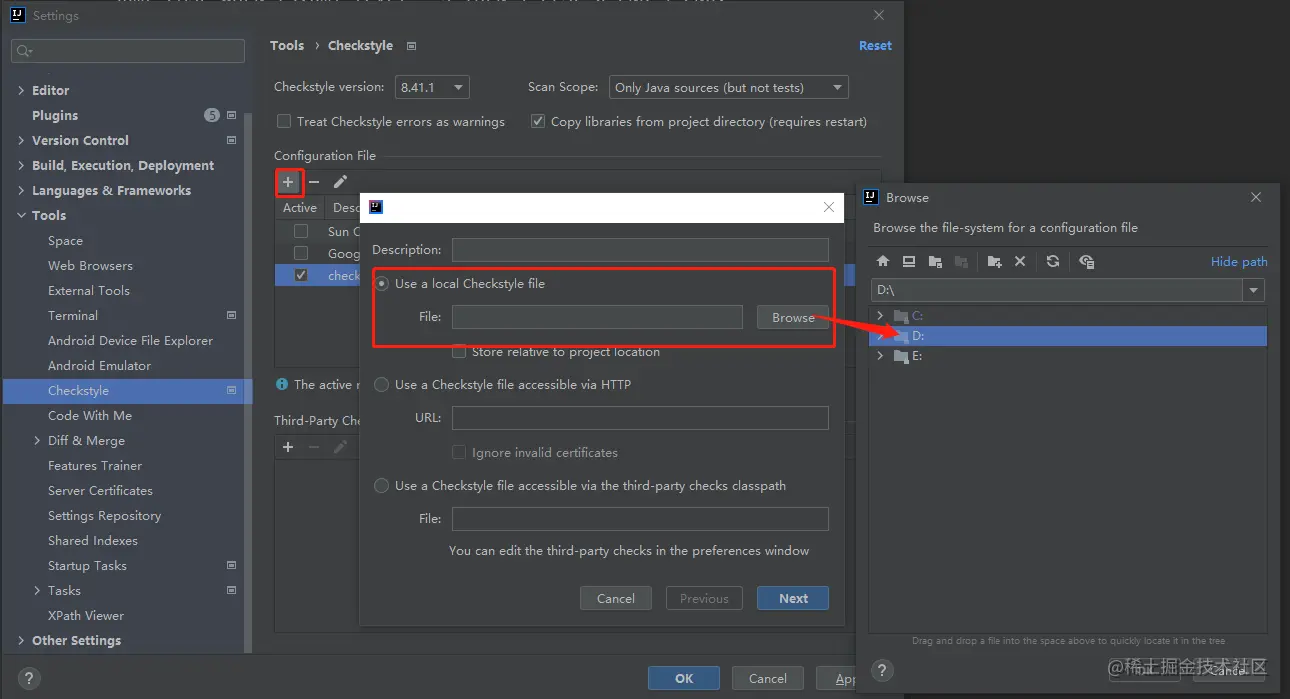Click project-level icon beside Checkstyle breadcrumb
1290x699 pixels.
click(411, 46)
